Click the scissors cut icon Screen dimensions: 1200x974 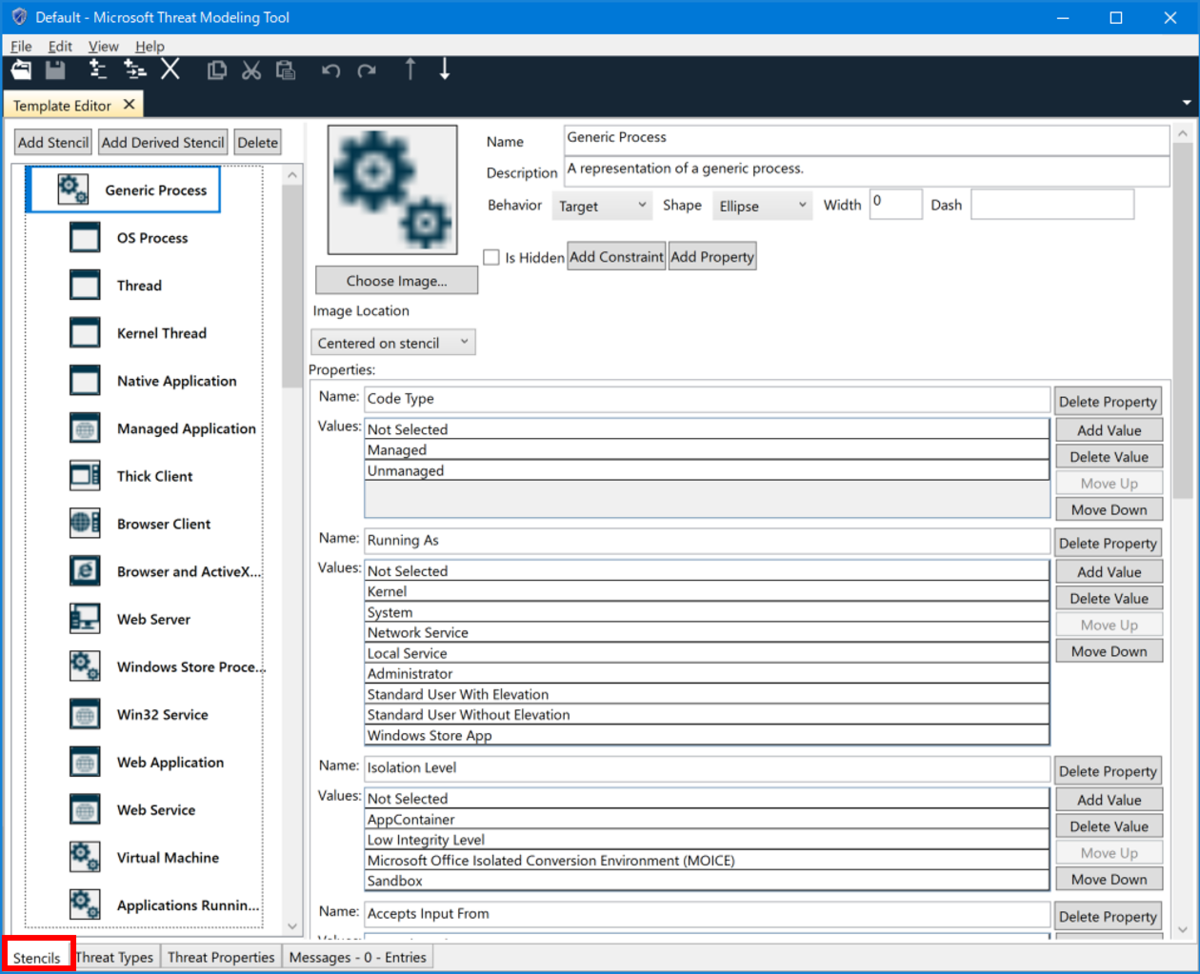click(x=251, y=70)
